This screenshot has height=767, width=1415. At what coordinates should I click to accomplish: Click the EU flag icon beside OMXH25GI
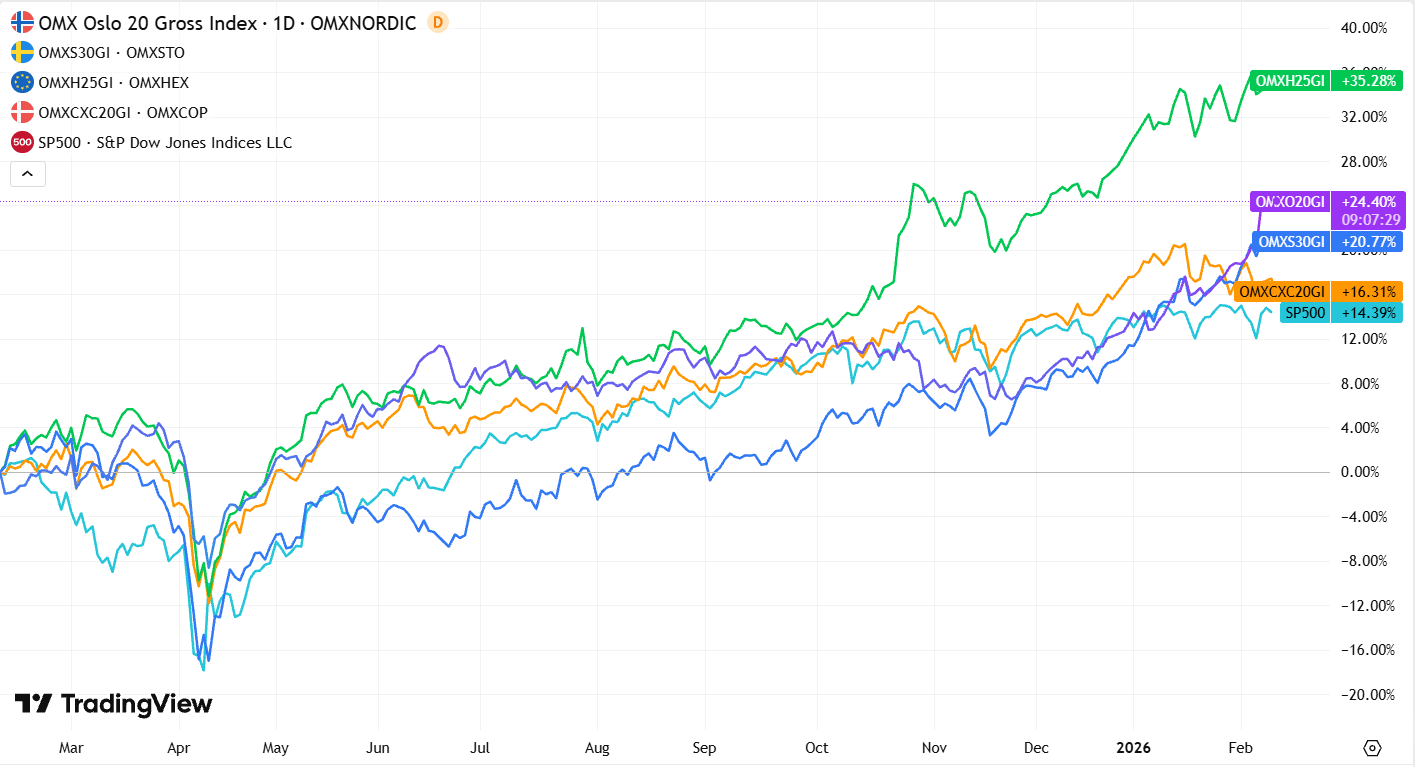(22, 82)
